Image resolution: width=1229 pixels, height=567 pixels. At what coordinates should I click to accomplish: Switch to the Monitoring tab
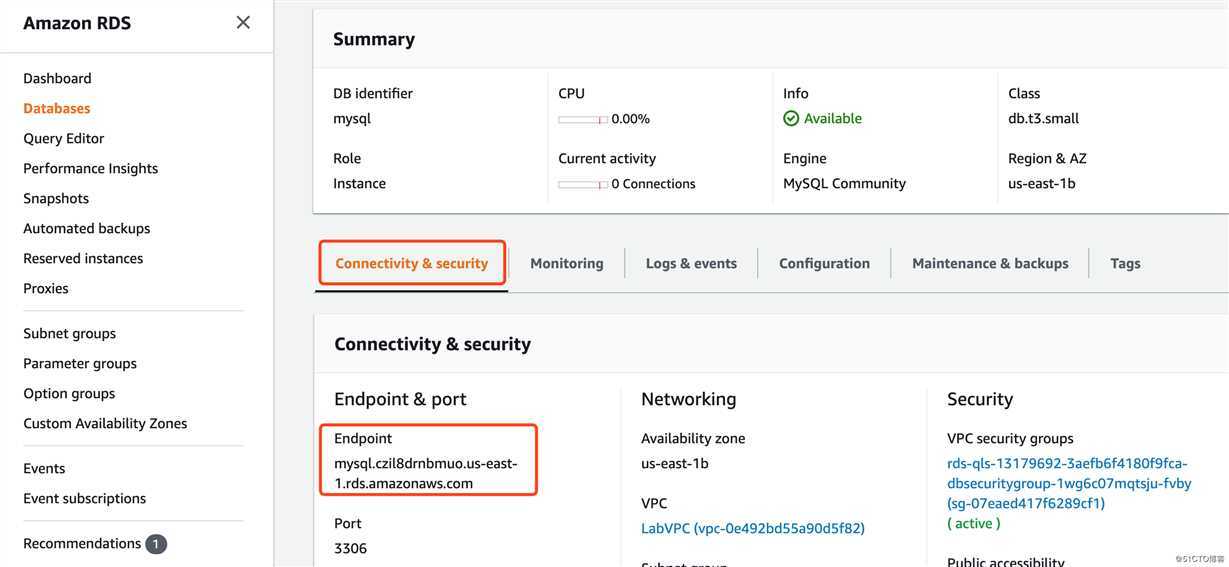567,263
